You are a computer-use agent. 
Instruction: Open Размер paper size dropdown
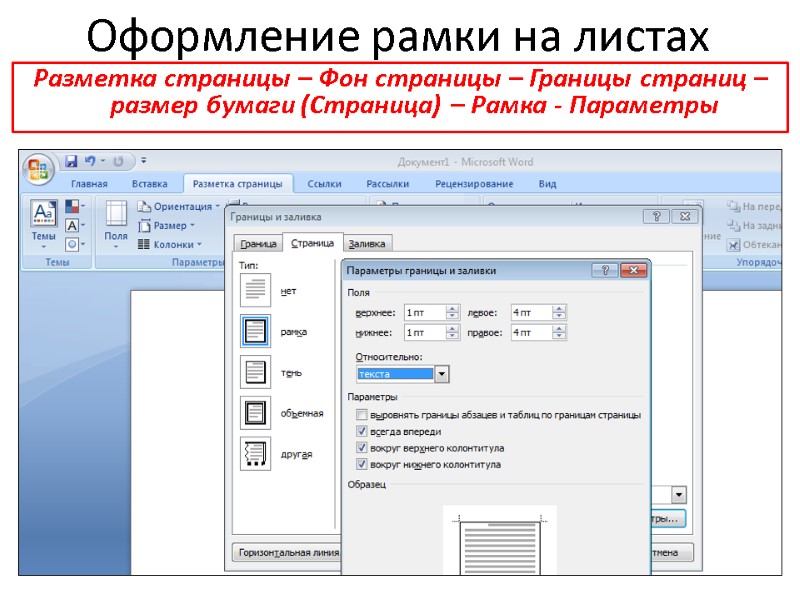click(x=166, y=225)
